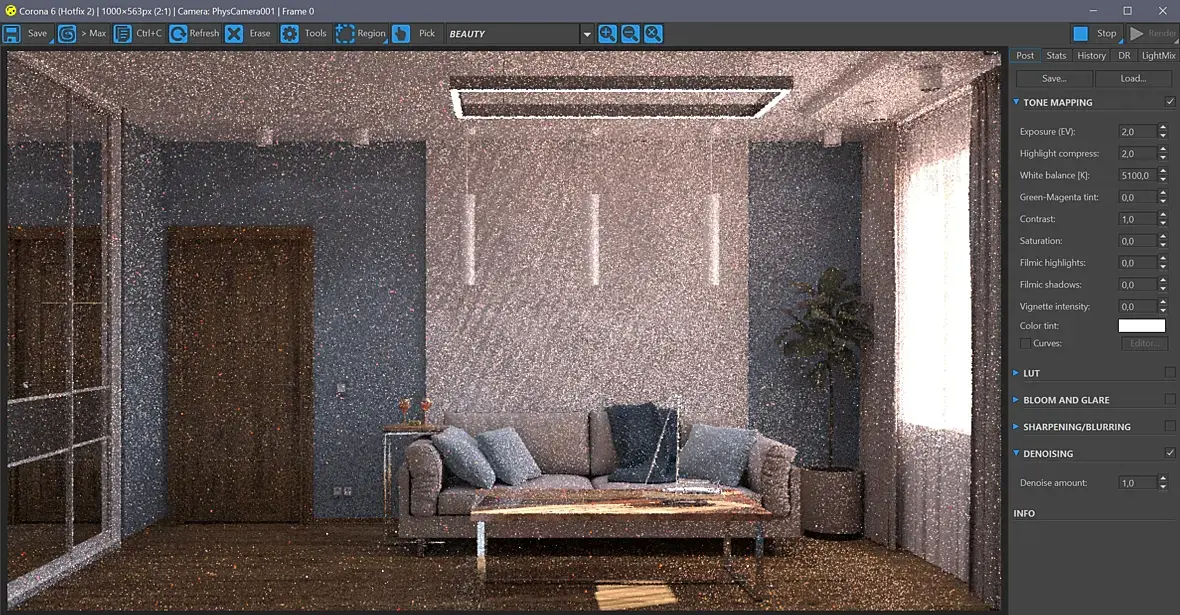Click the zoom in magnifier icon
Viewport: 1180px width, 615px height.
tap(607, 34)
